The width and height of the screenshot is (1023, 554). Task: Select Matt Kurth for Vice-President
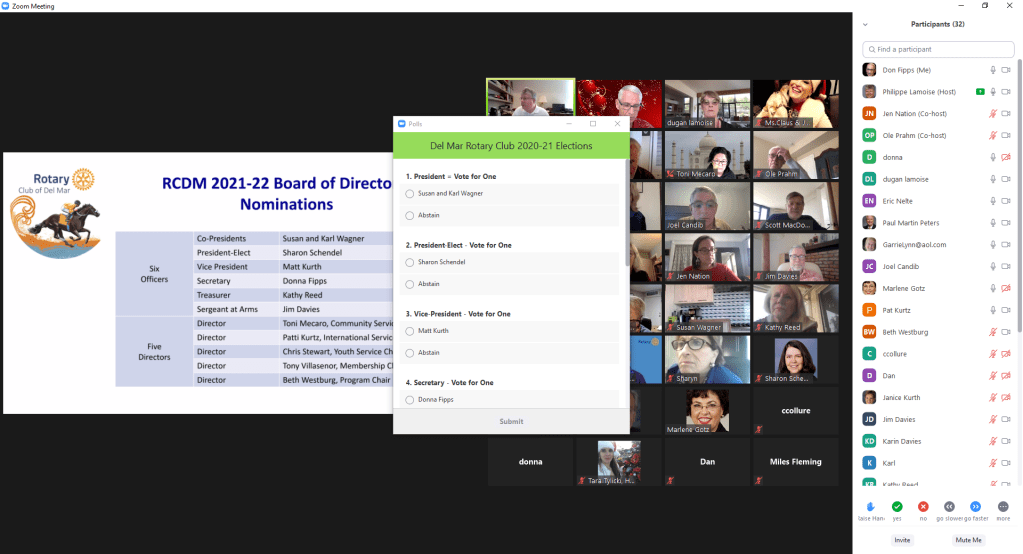410,330
